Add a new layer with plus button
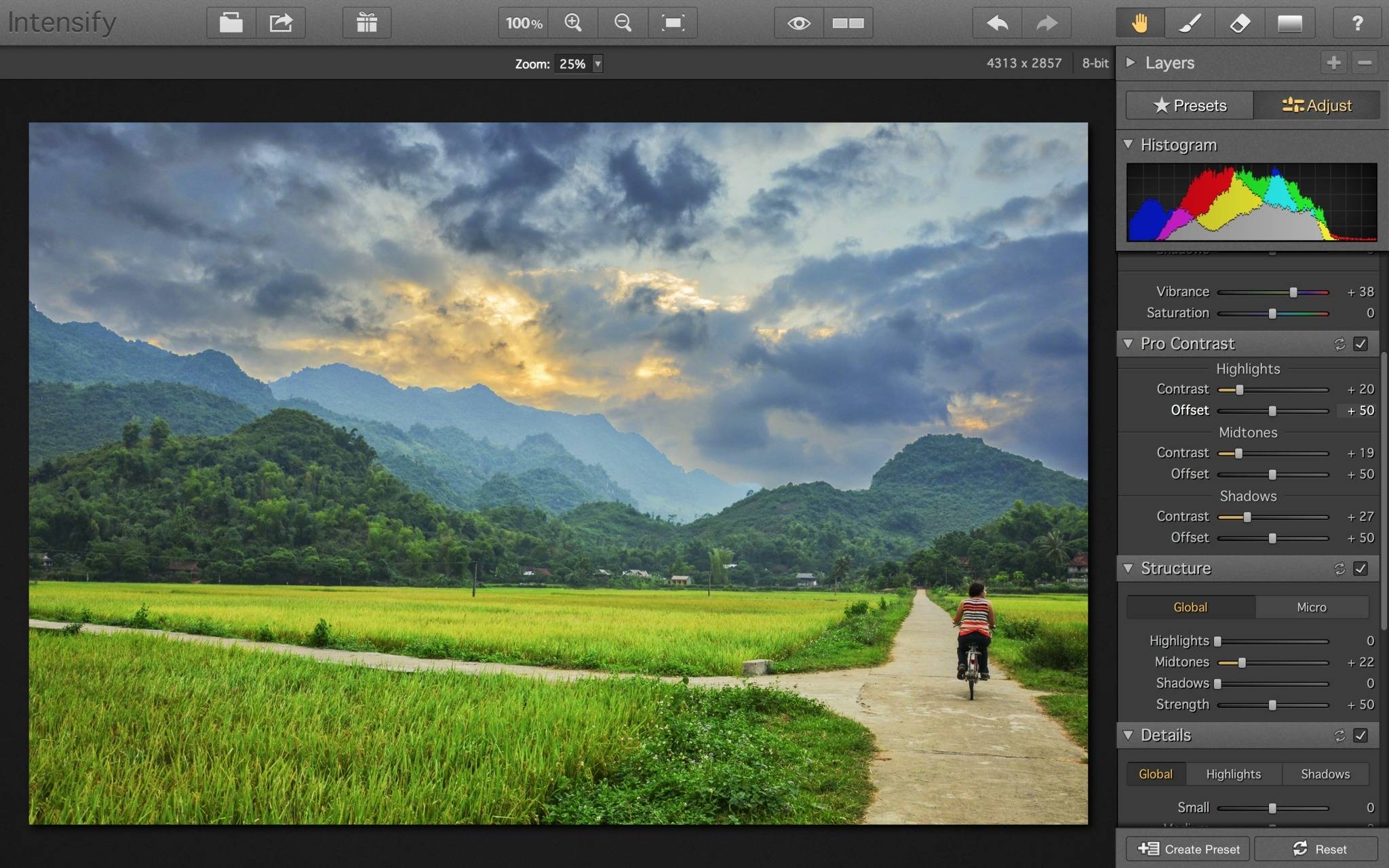The image size is (1389, 868). coord(1334,63)
